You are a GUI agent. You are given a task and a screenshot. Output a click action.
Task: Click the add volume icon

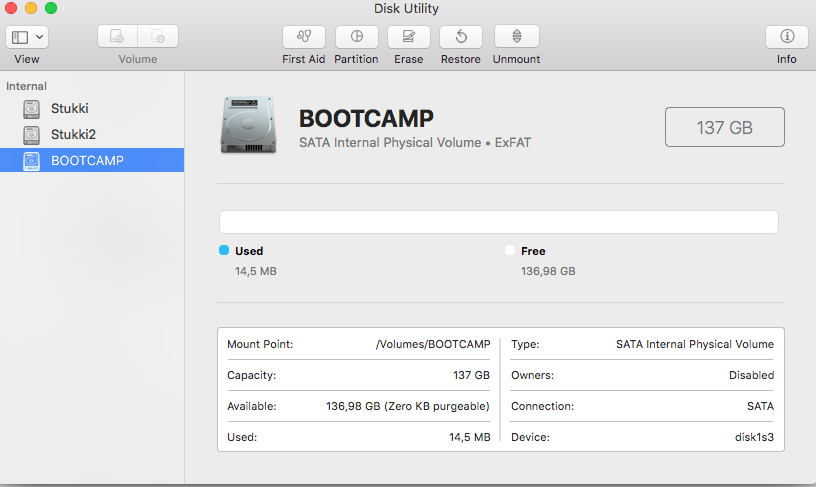(x=118, y=37)
